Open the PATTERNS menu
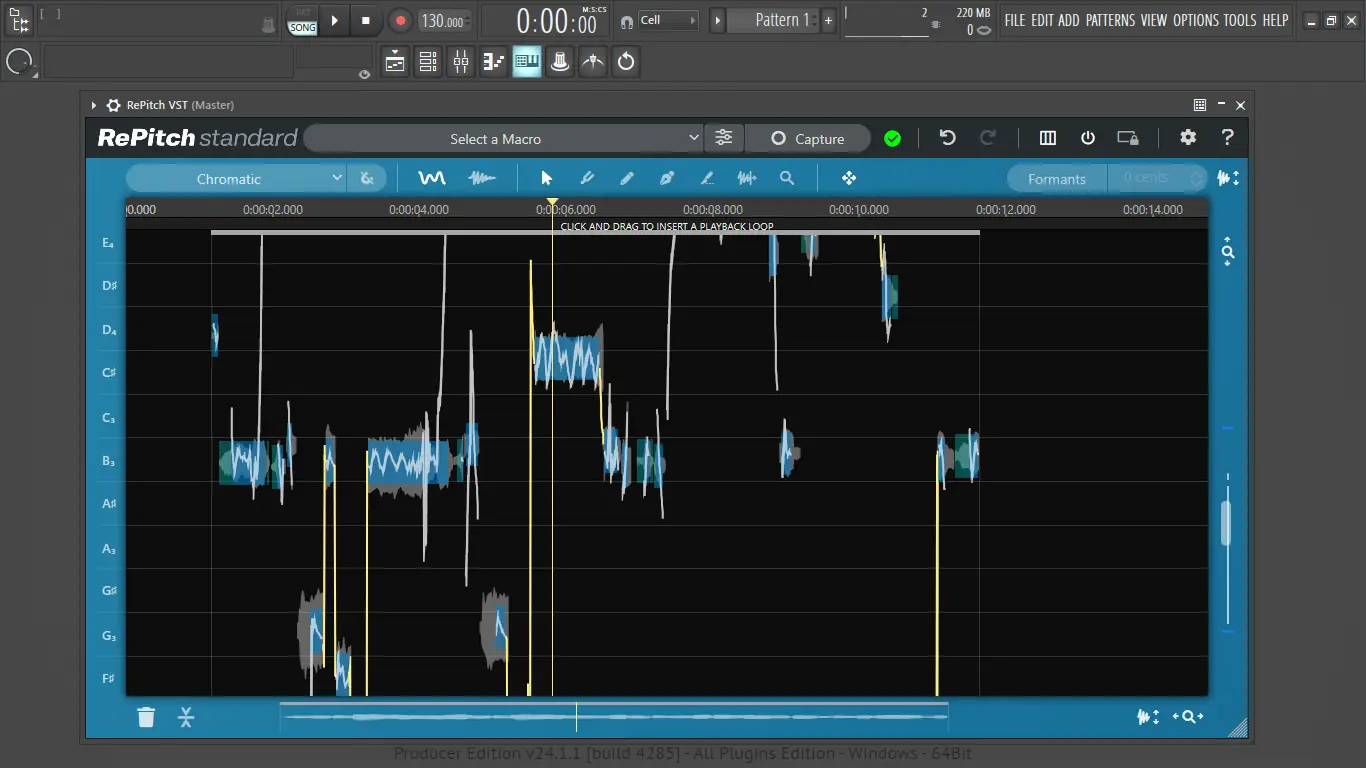 (x=1110, y=20)
